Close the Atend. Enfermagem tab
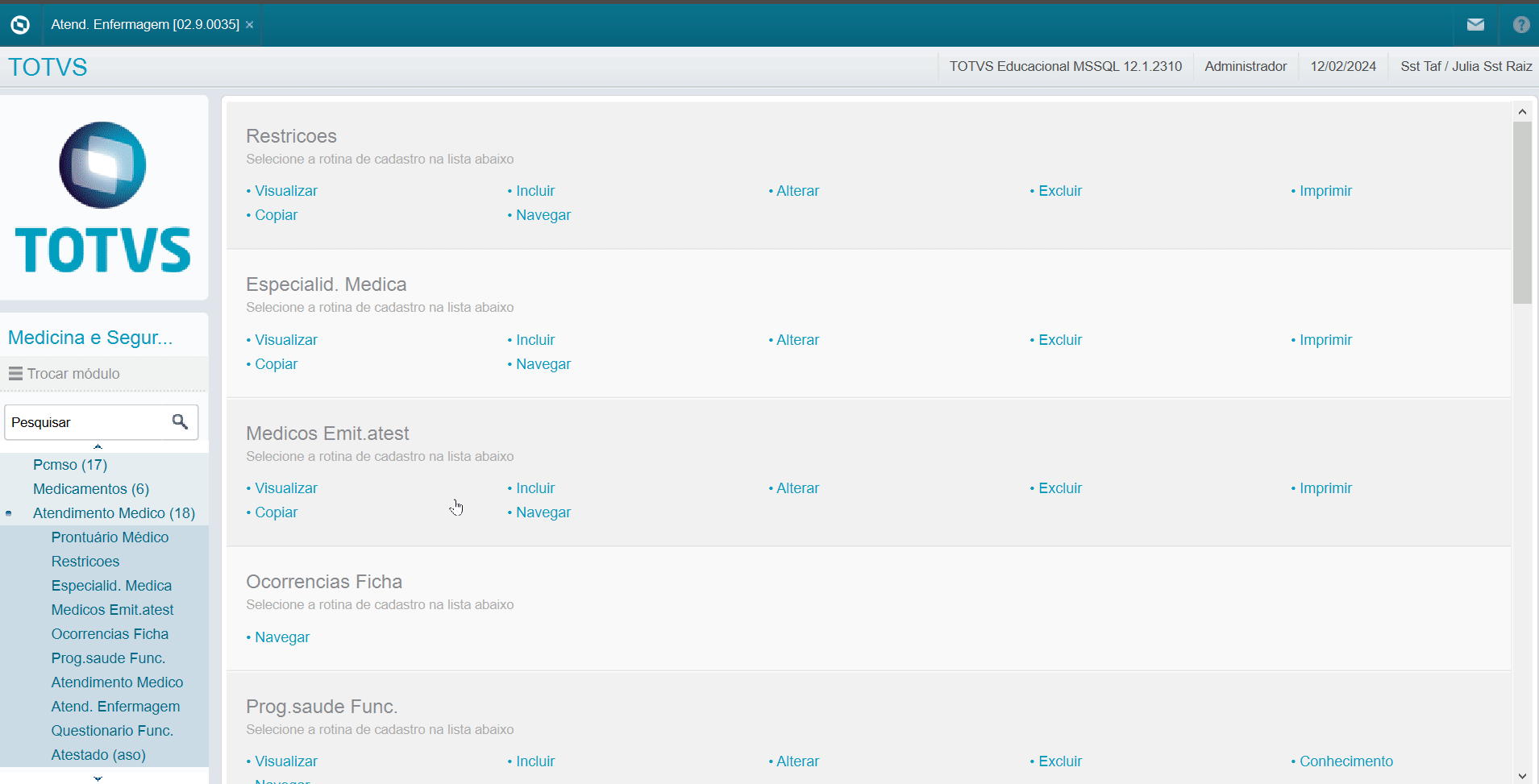This screenshot has height=784, width=1539. [250, 25]
